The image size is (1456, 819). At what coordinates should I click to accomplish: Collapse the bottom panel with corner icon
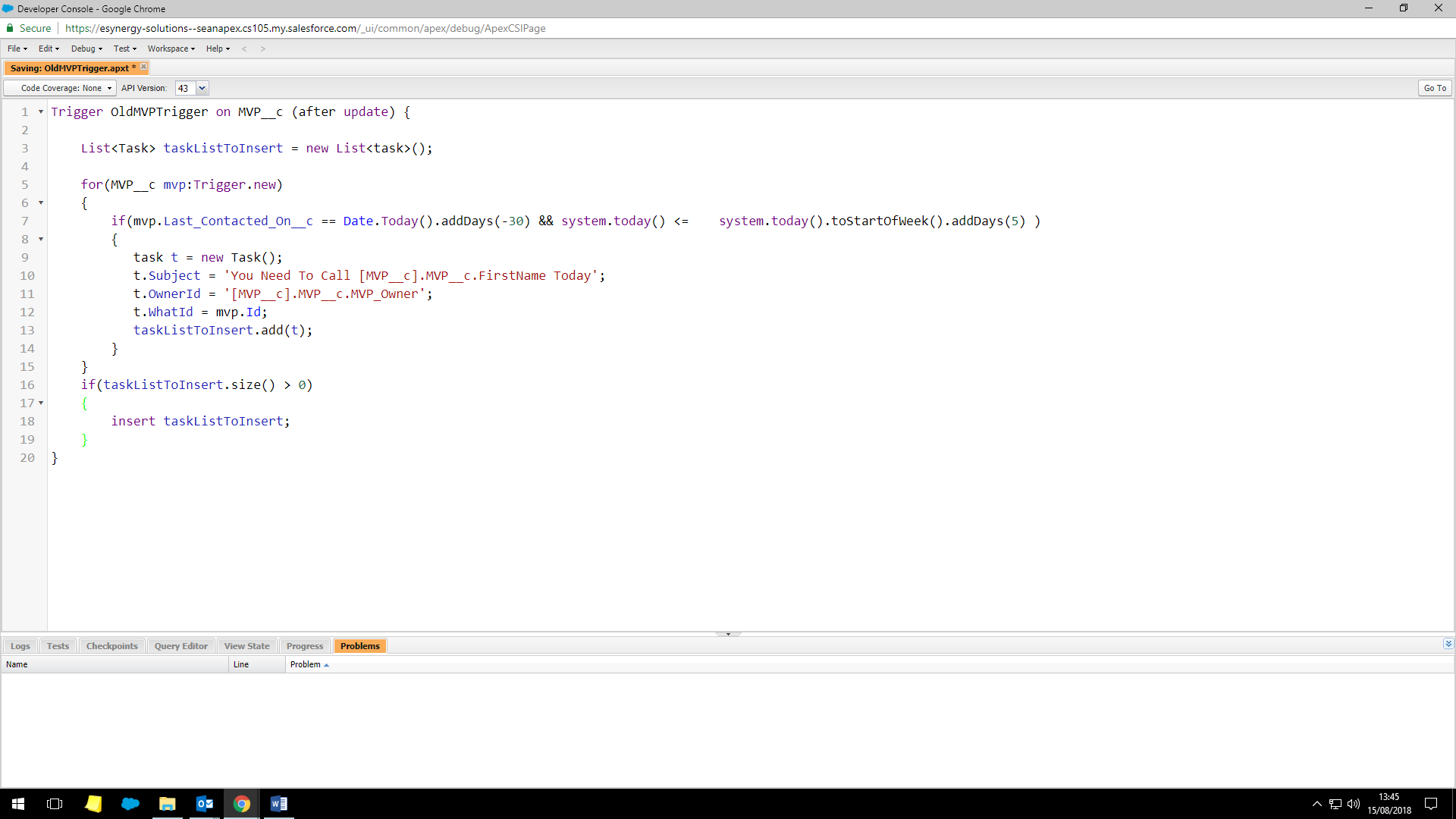tap(1448, 644)
